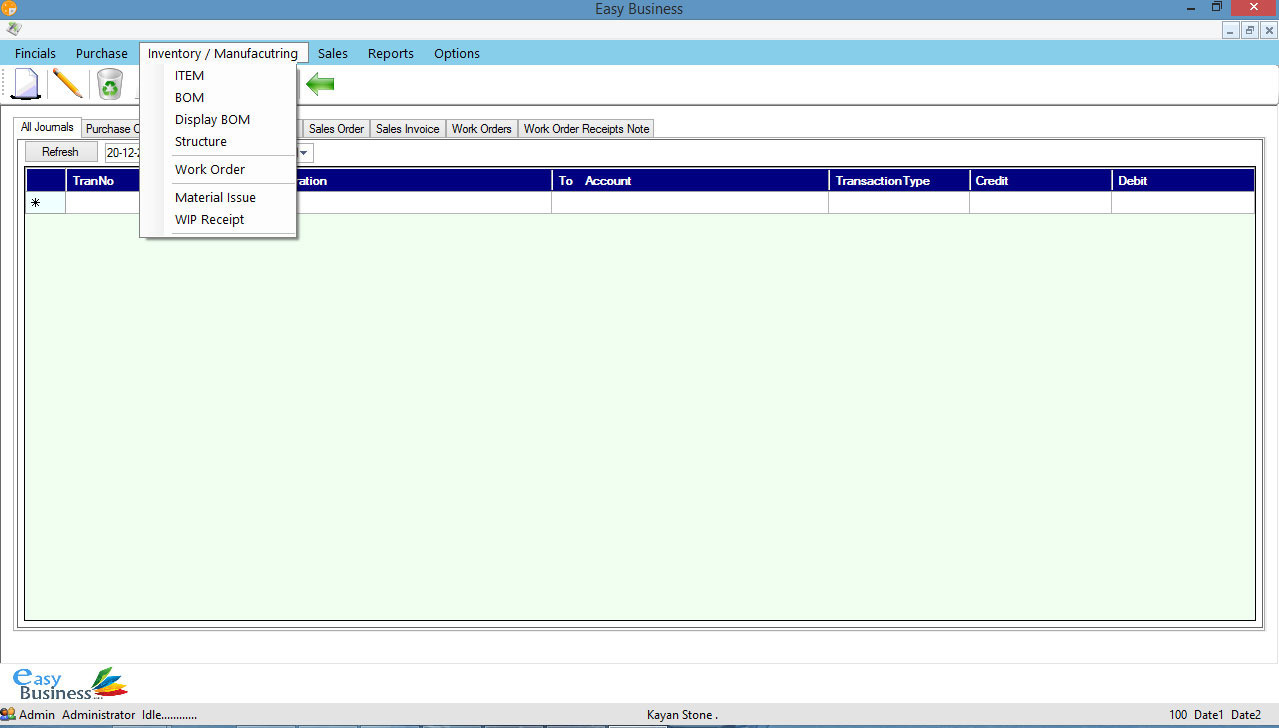Image resolution: width=1279 pixels, height=728 pixels.
Task: Switch to the All Journals tab
Action: point(47,127)
